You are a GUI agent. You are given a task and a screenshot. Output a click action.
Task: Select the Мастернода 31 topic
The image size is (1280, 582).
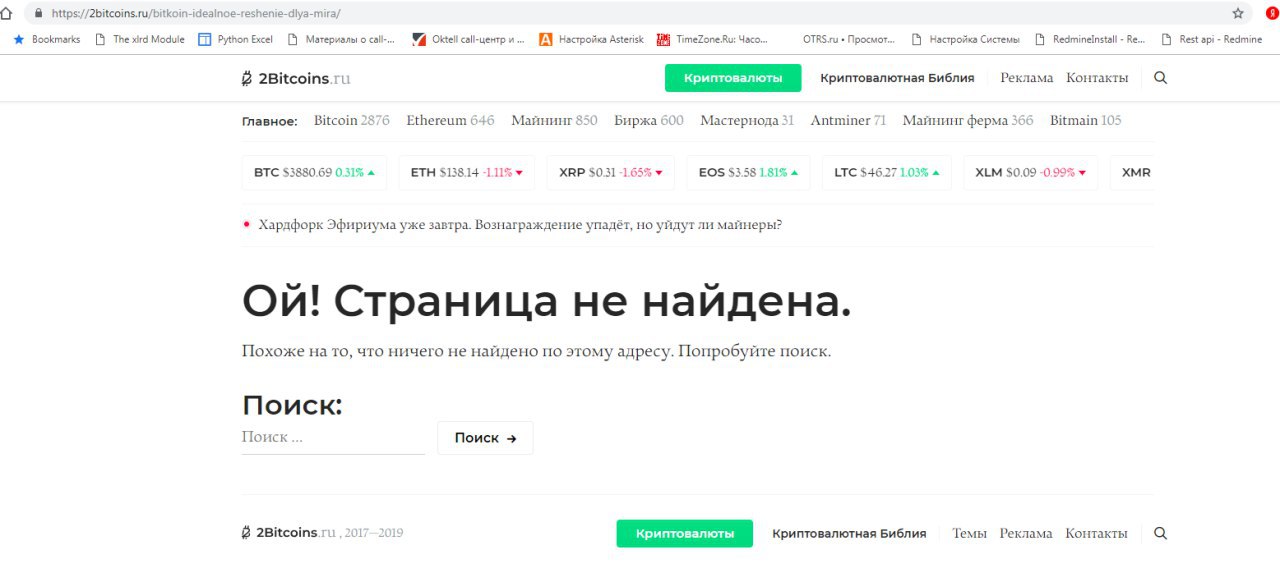pyautogui.click(x=747, y=121)
